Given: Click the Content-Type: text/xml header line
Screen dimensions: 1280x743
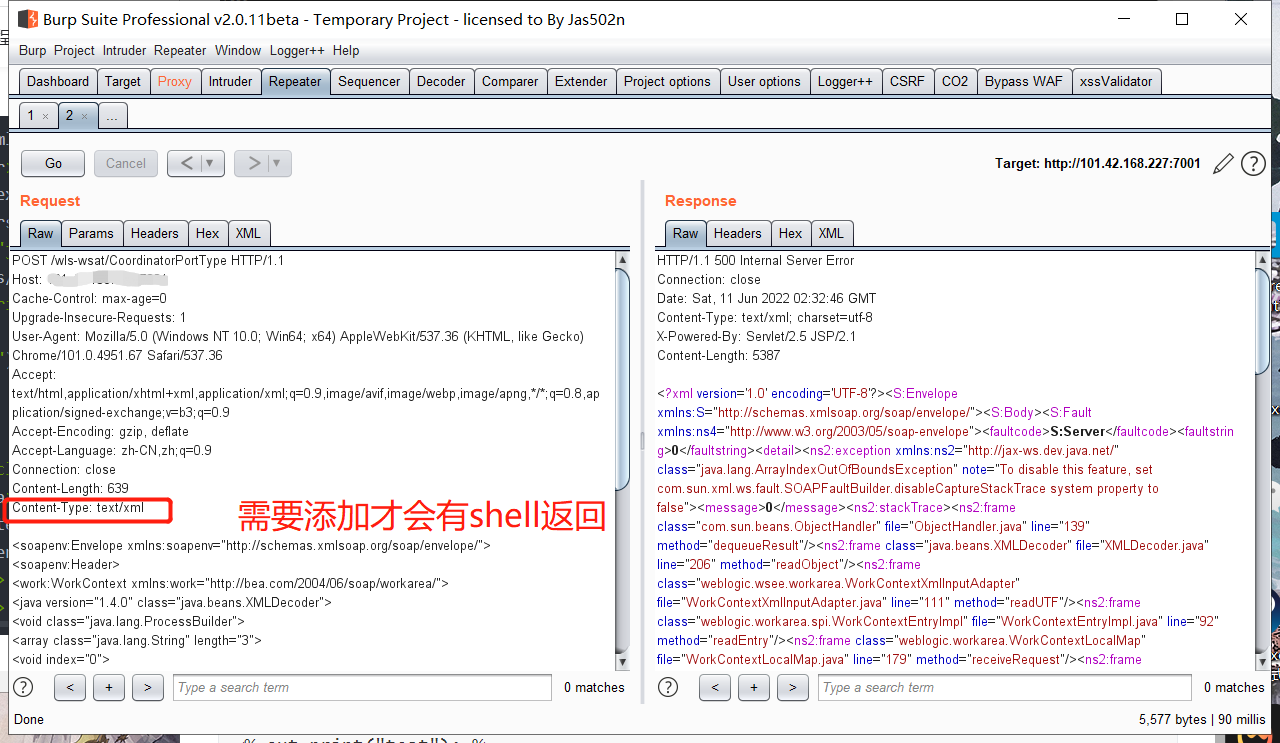Looking at the screenshot, I should [78, 508].
